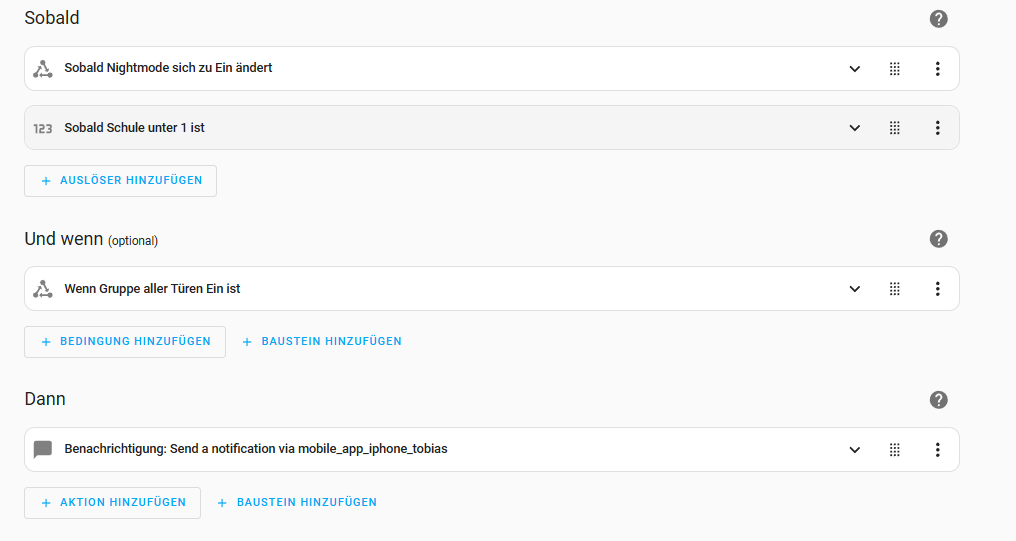Grab drag handle of Schule trigger row
This screenshot has height=541, width=1016.
pos(895,128)
